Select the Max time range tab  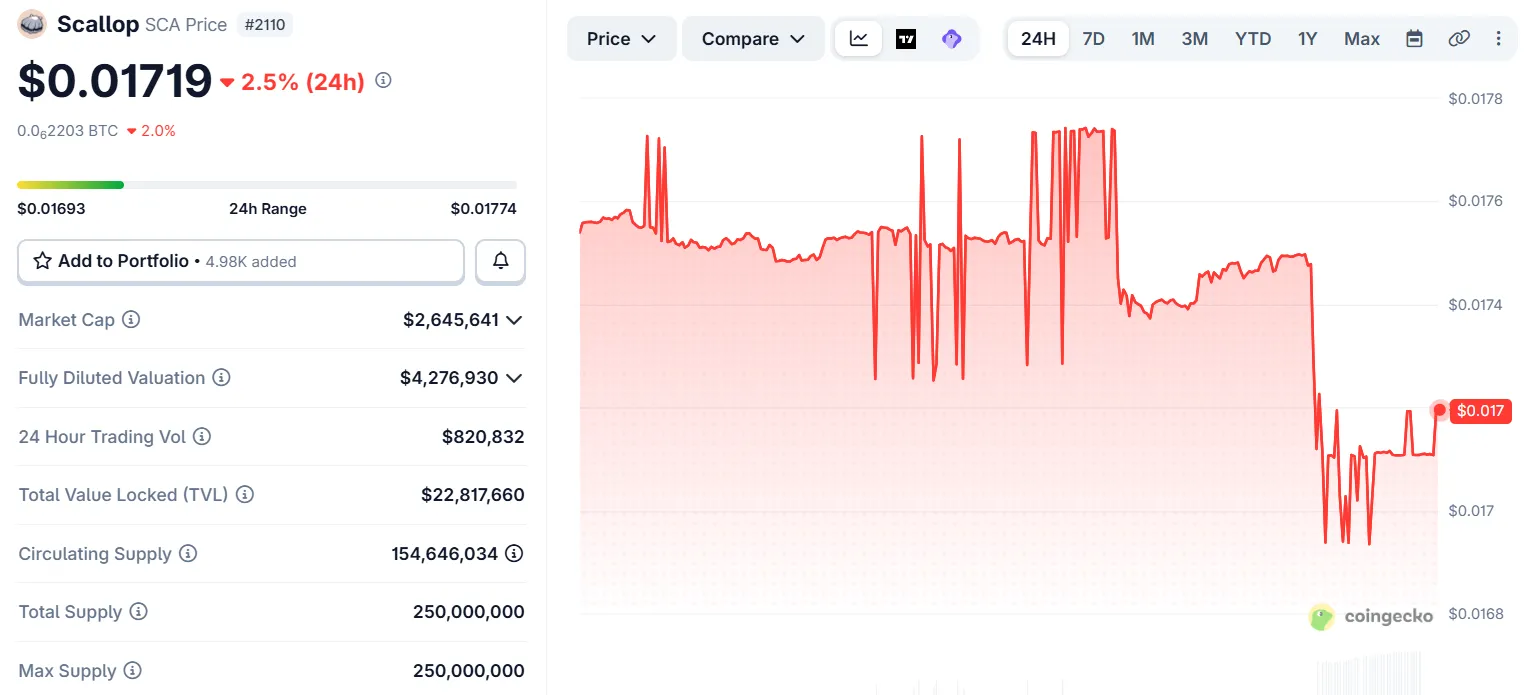pos(1361,39)
